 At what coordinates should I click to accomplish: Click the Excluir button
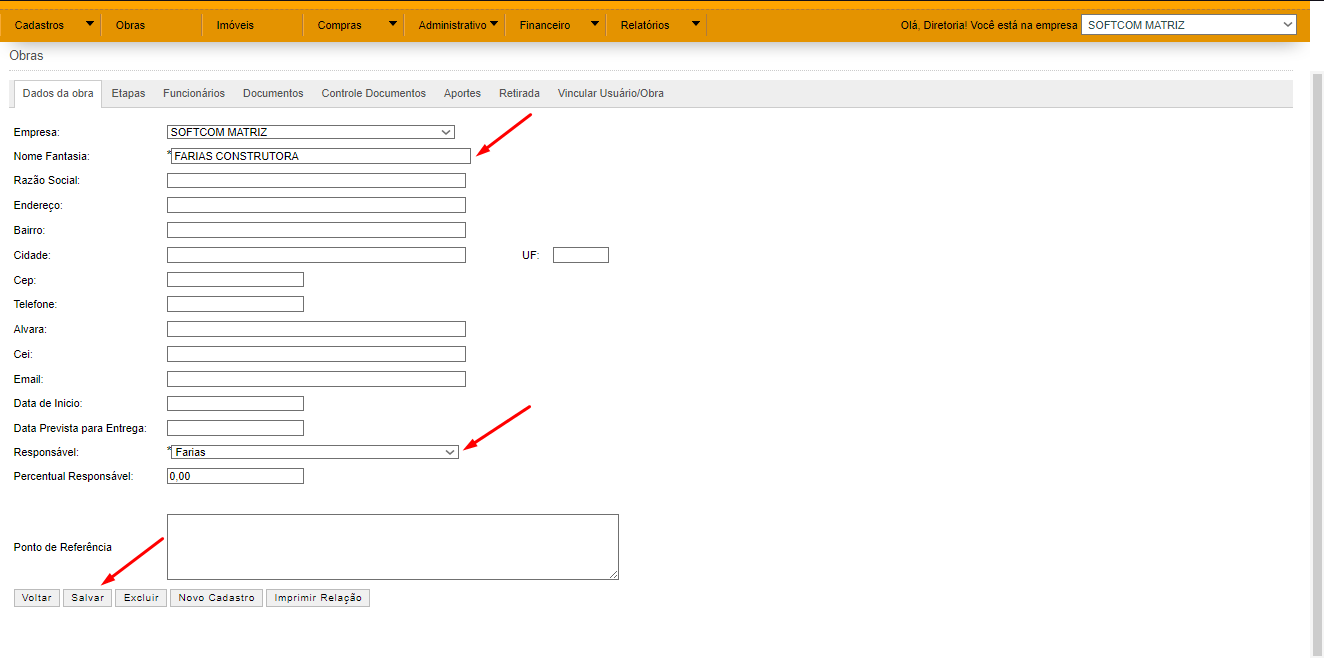(141, 598)
